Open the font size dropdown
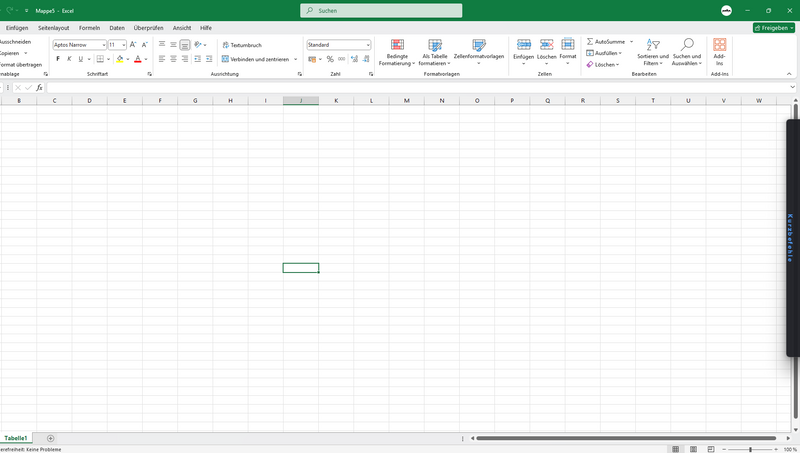This screenshot has height=453, width=800. coord(123,45)
